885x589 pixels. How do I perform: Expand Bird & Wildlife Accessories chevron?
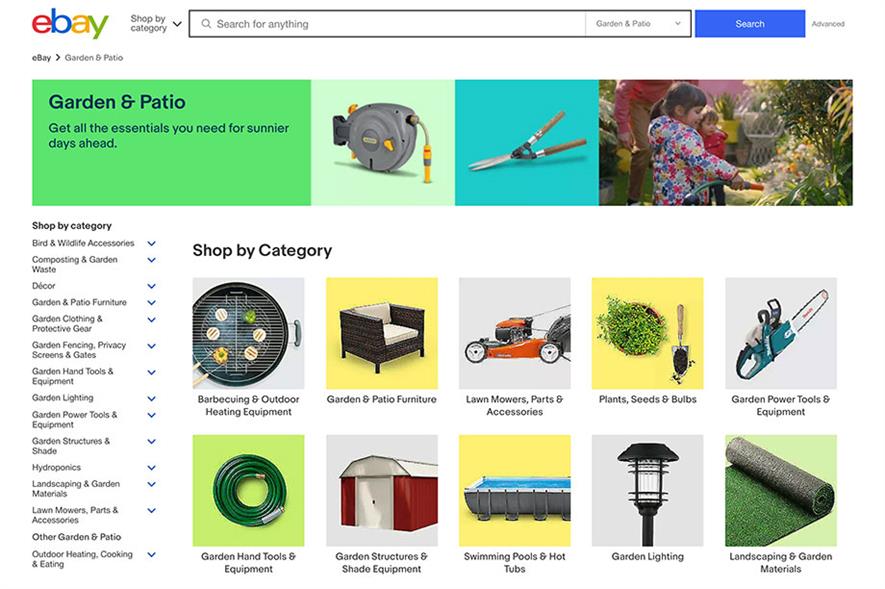click(151, 243)
